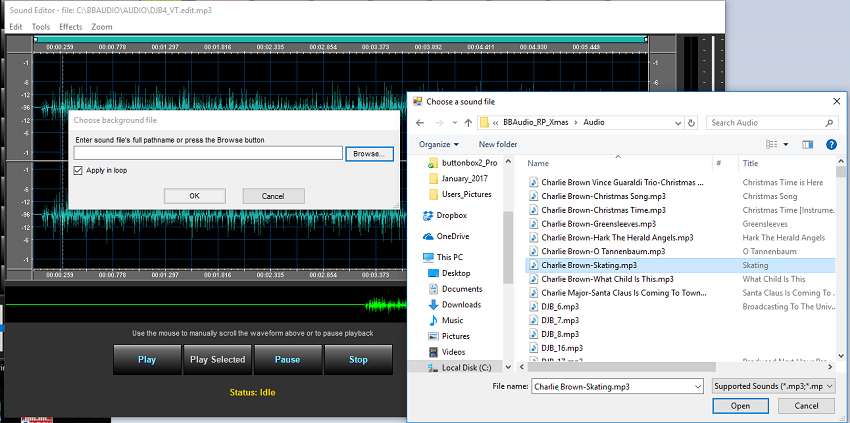Go up one folder level
This screenshot has width=850, height=423.
coord(468,123)
